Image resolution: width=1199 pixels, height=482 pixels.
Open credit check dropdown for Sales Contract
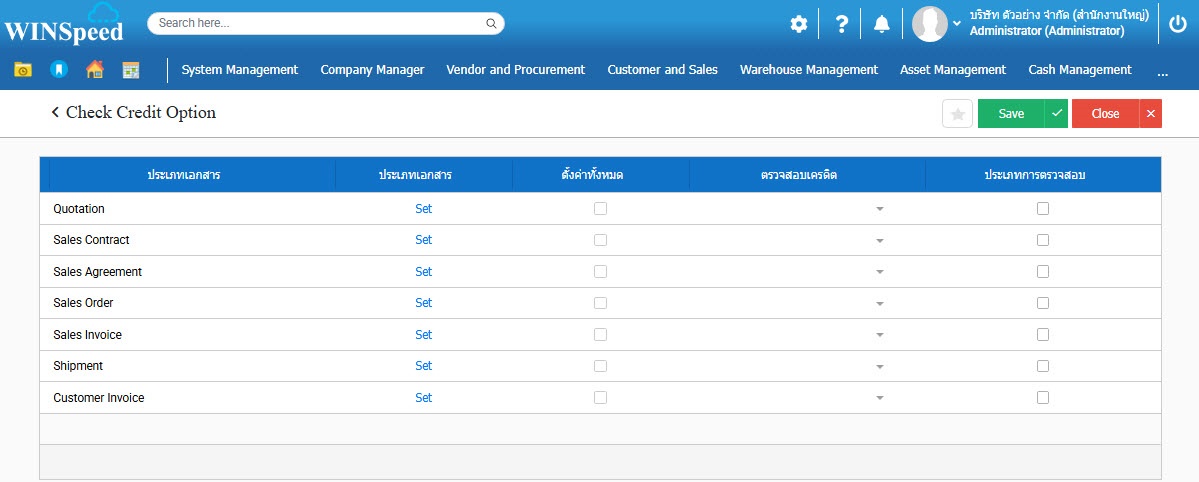click(879, 240)
